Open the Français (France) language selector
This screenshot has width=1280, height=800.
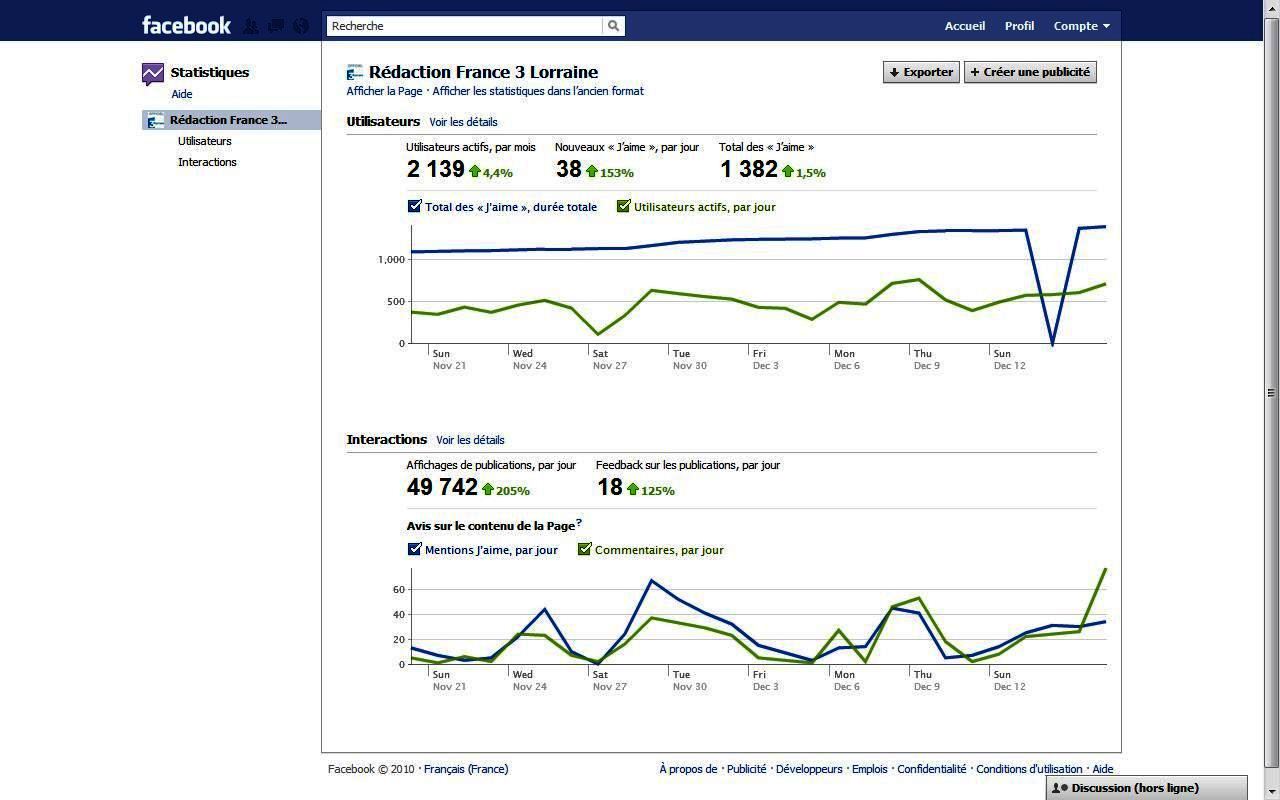click(466, 769)
